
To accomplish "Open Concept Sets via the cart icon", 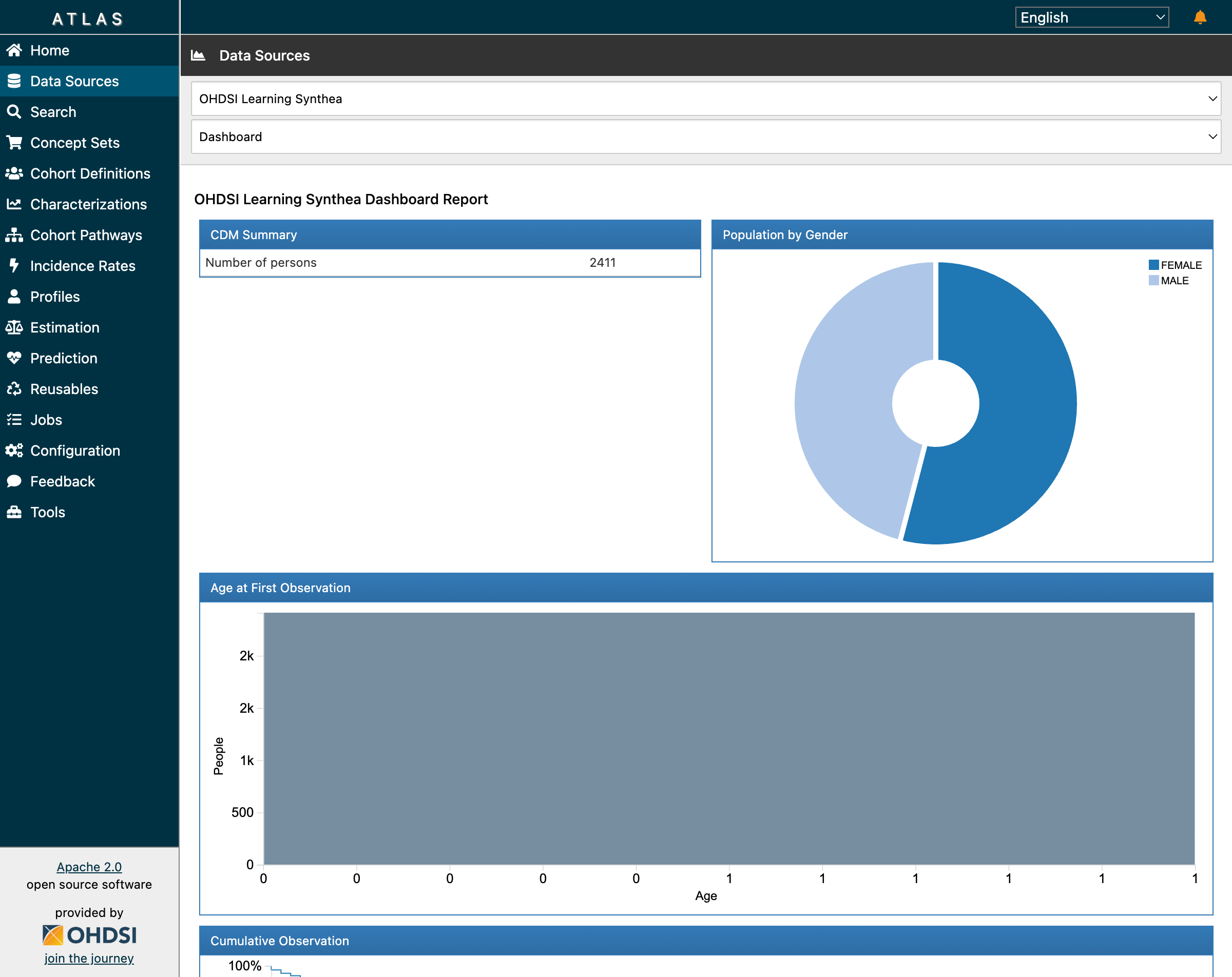I will 15,142.
